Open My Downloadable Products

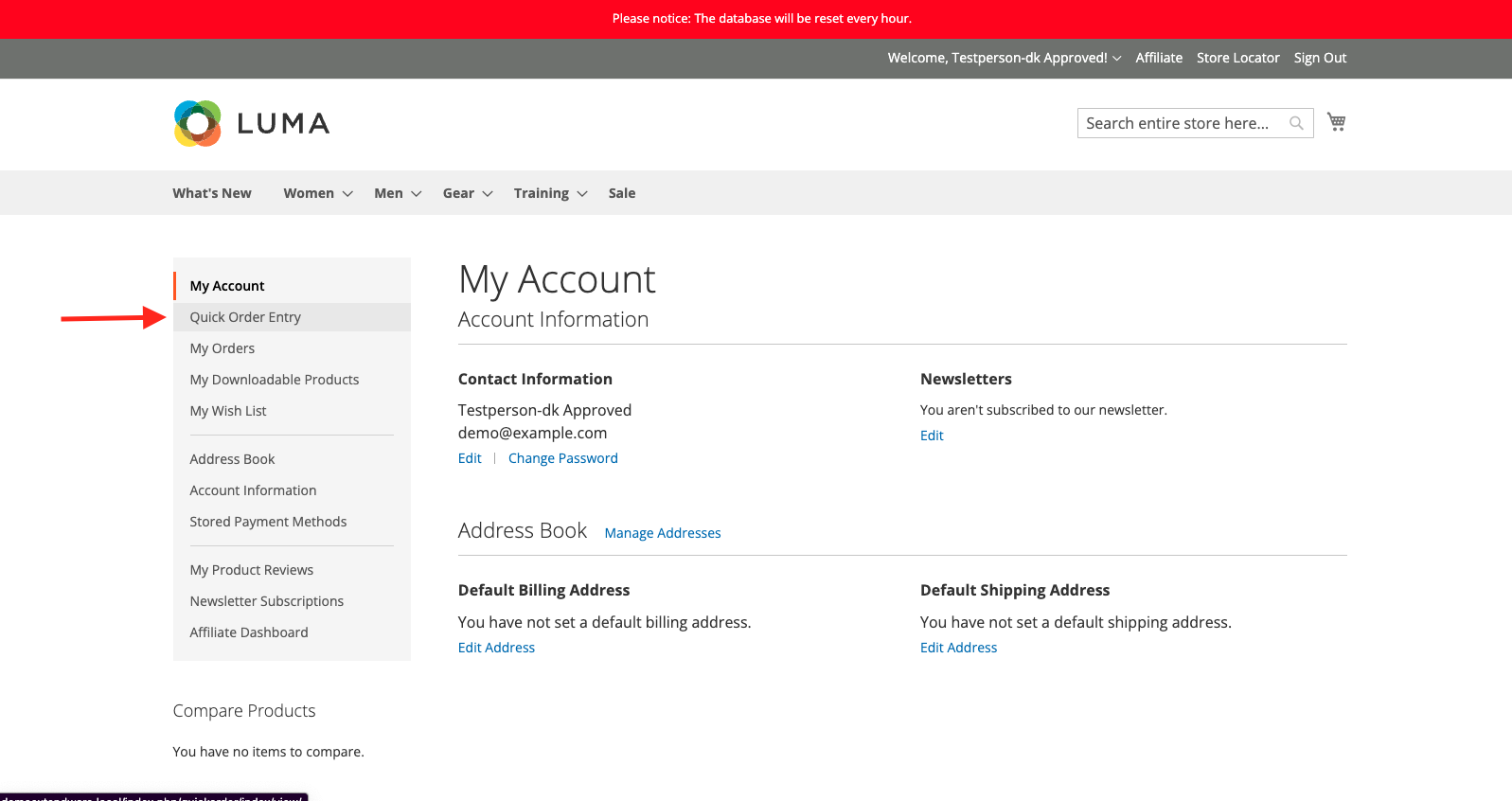coord(275,380)
